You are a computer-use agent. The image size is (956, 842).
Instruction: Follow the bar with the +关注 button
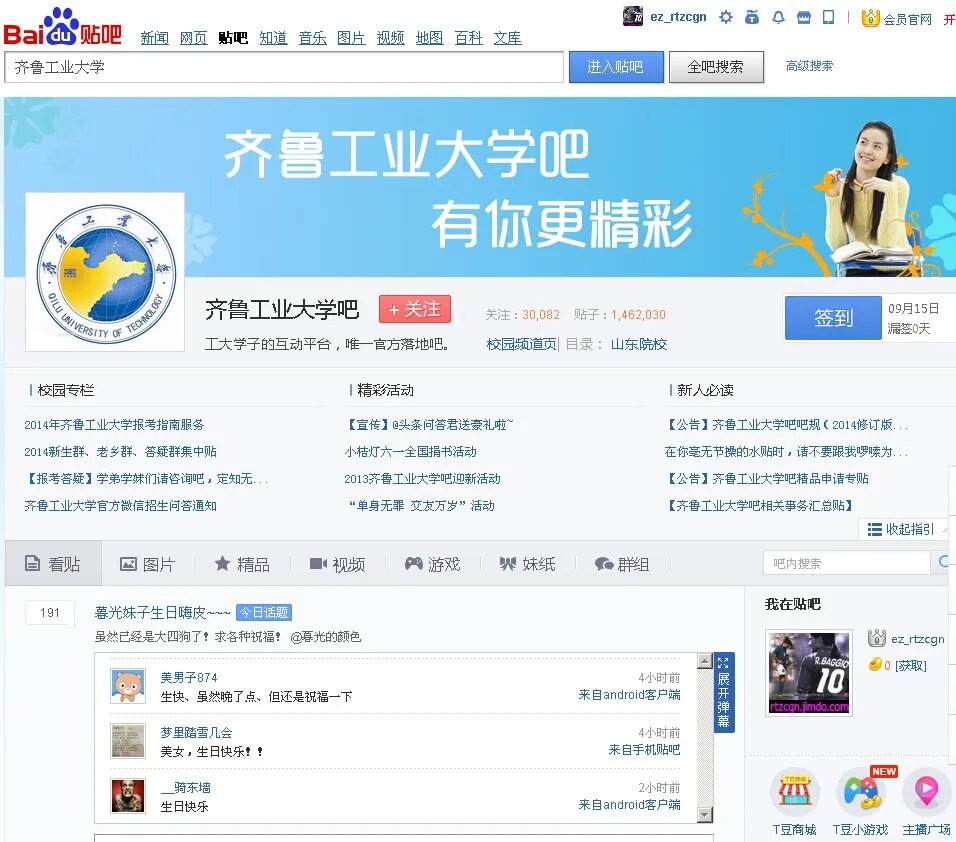click(414, 310)
